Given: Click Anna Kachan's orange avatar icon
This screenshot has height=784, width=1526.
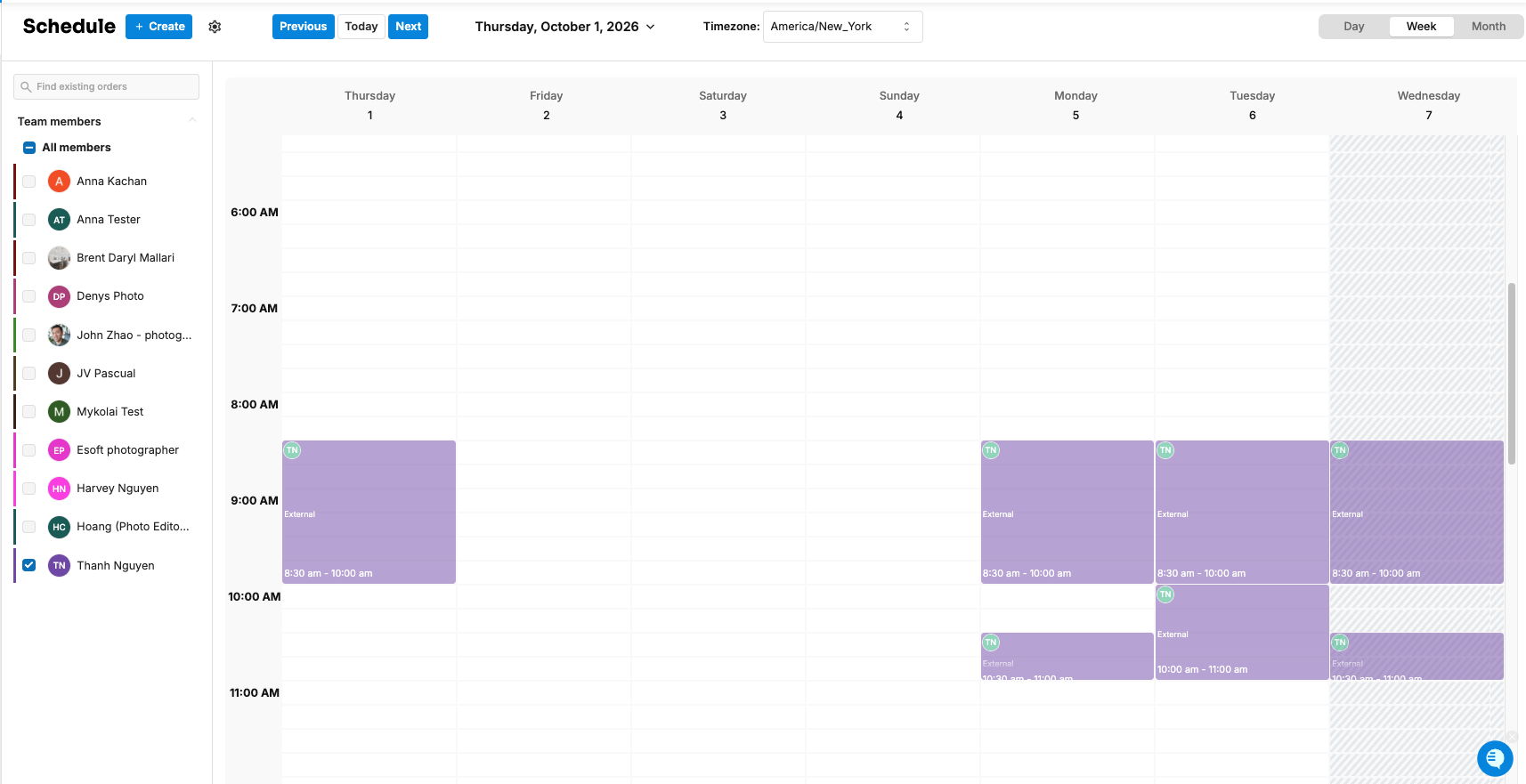Looking at the screenshot, I should pyautogui.click(x=59, y=182).
